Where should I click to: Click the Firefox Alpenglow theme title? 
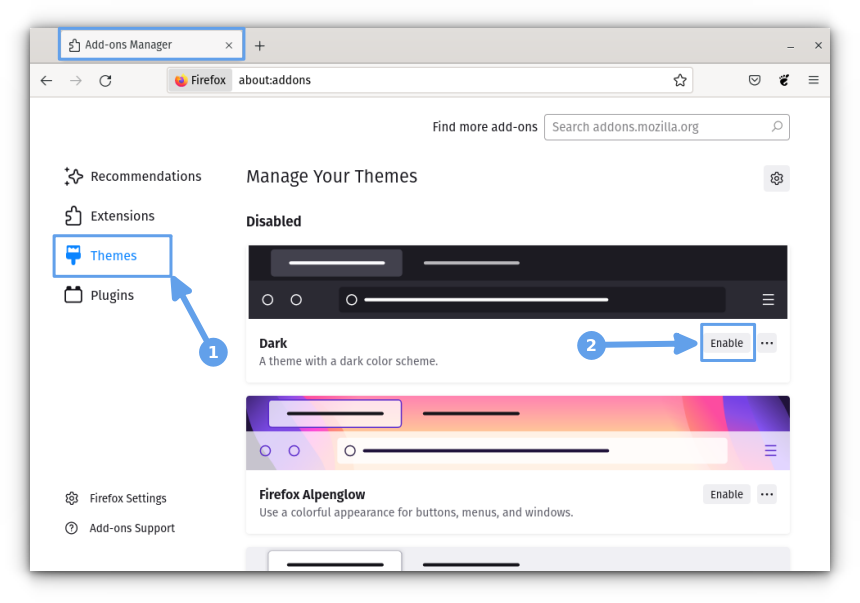coord(312,494)
